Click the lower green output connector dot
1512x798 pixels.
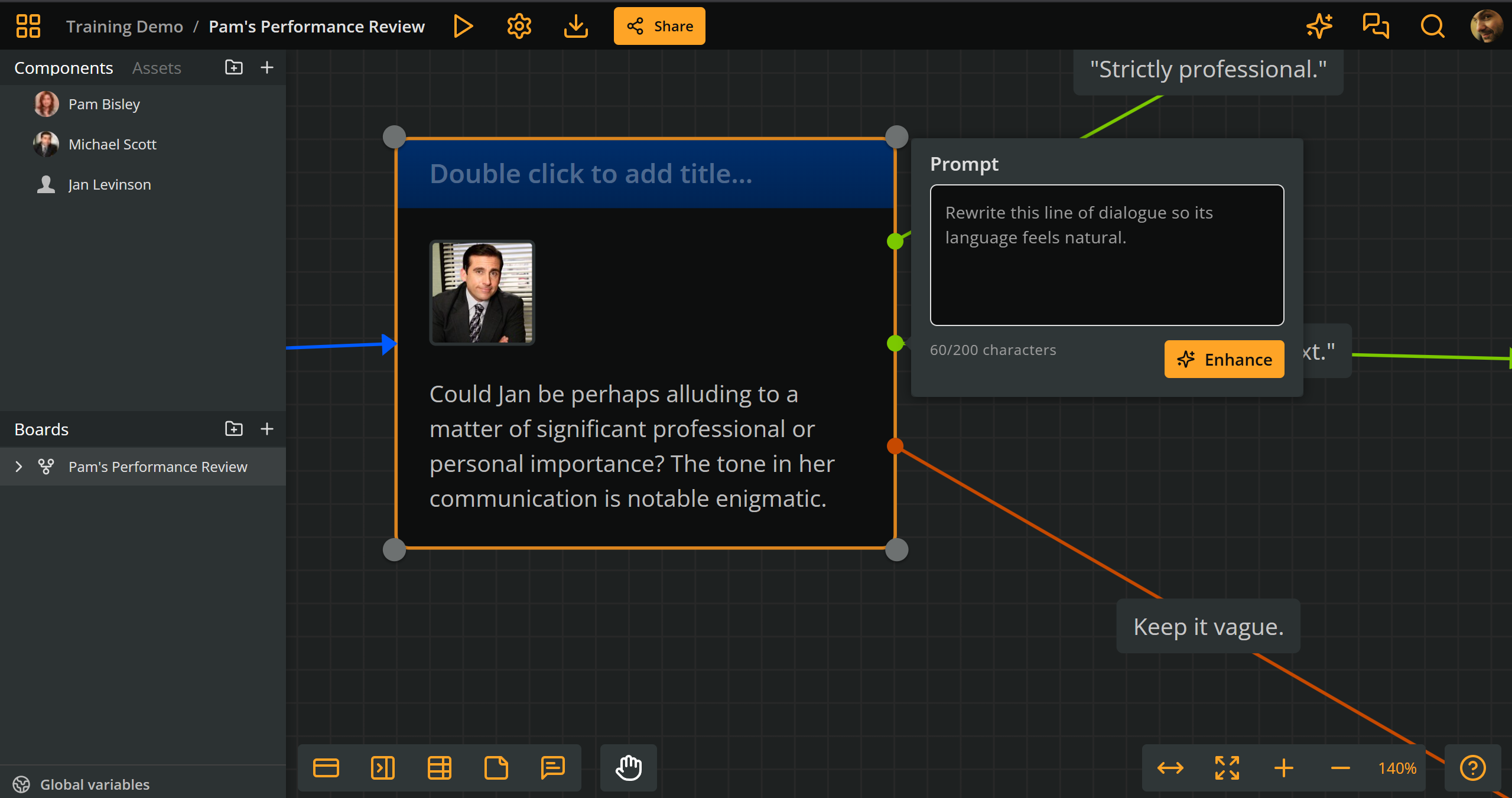tap(895, 343)
